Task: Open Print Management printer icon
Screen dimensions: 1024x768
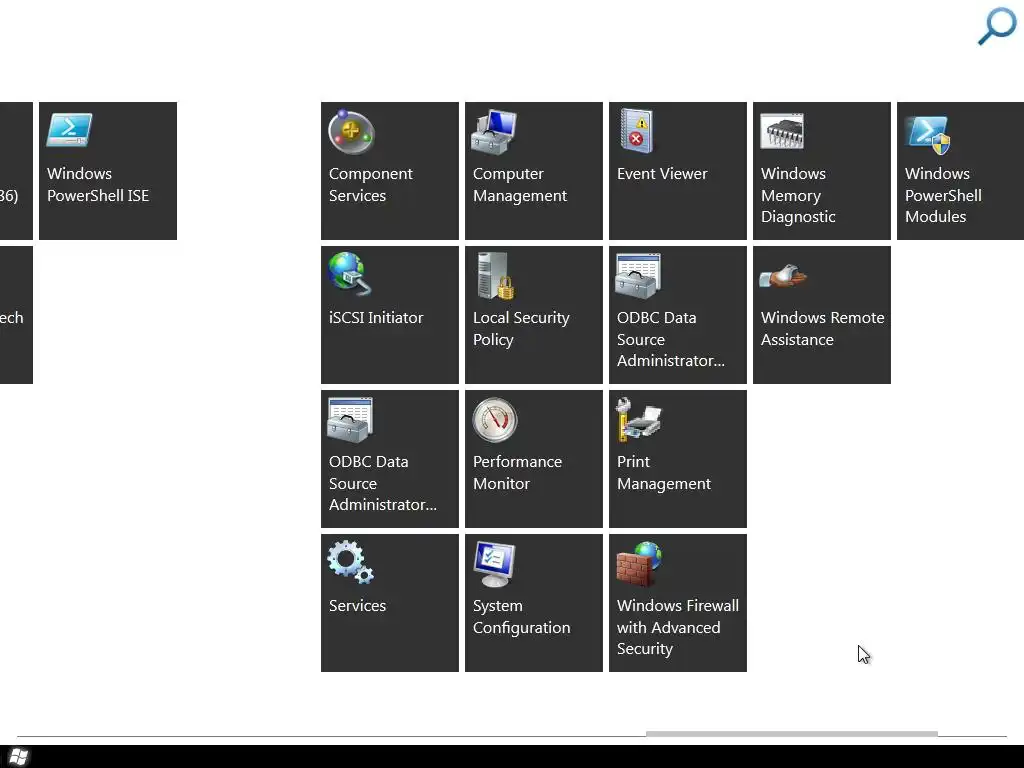Action: (x=639, y=419)
